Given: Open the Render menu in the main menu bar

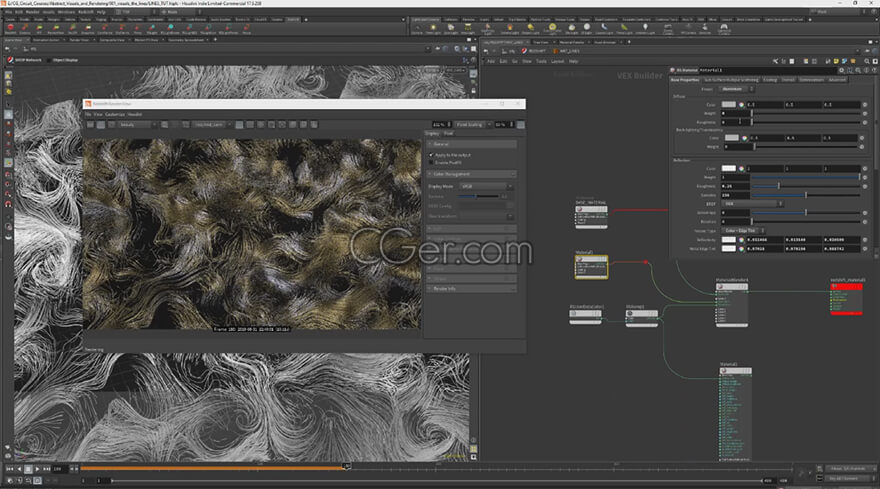Looking at the screenshot, I should tap(33, 12).
